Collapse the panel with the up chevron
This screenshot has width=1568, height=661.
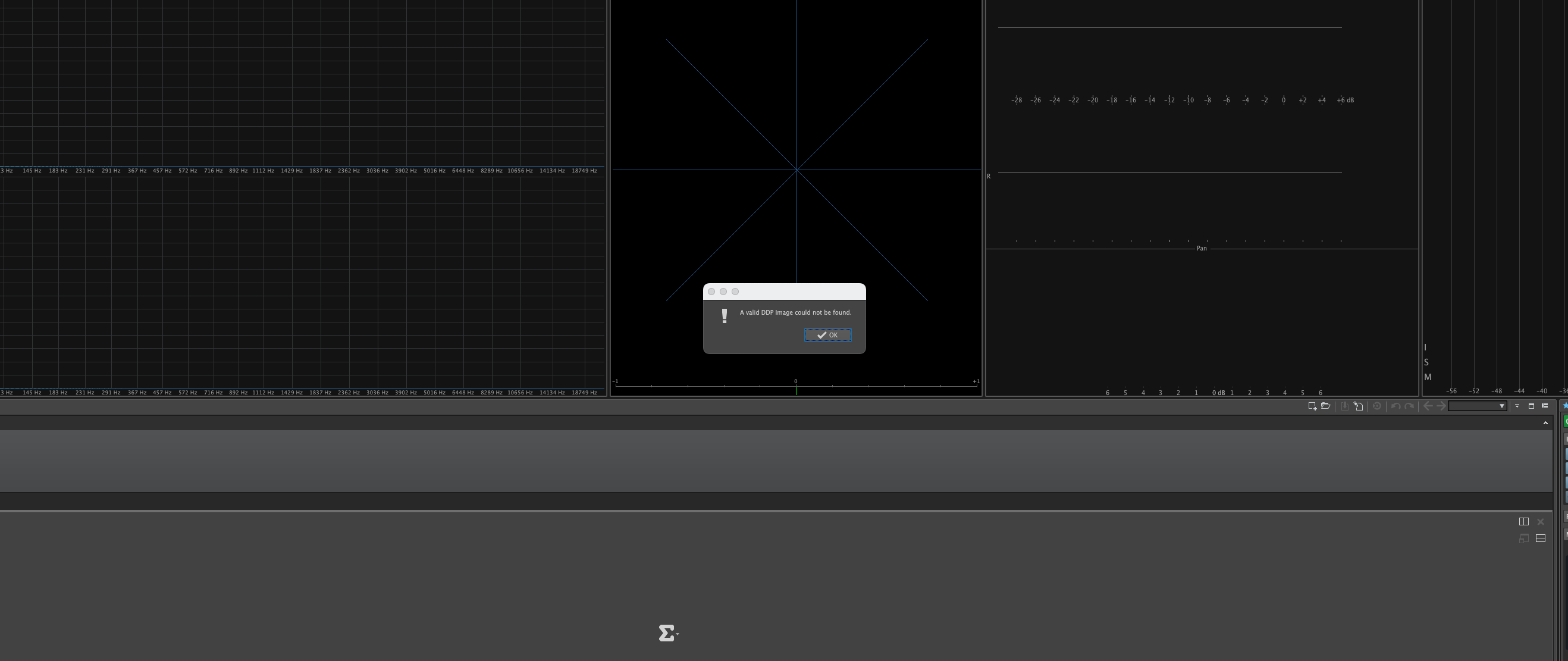[x=1545, y=423]
